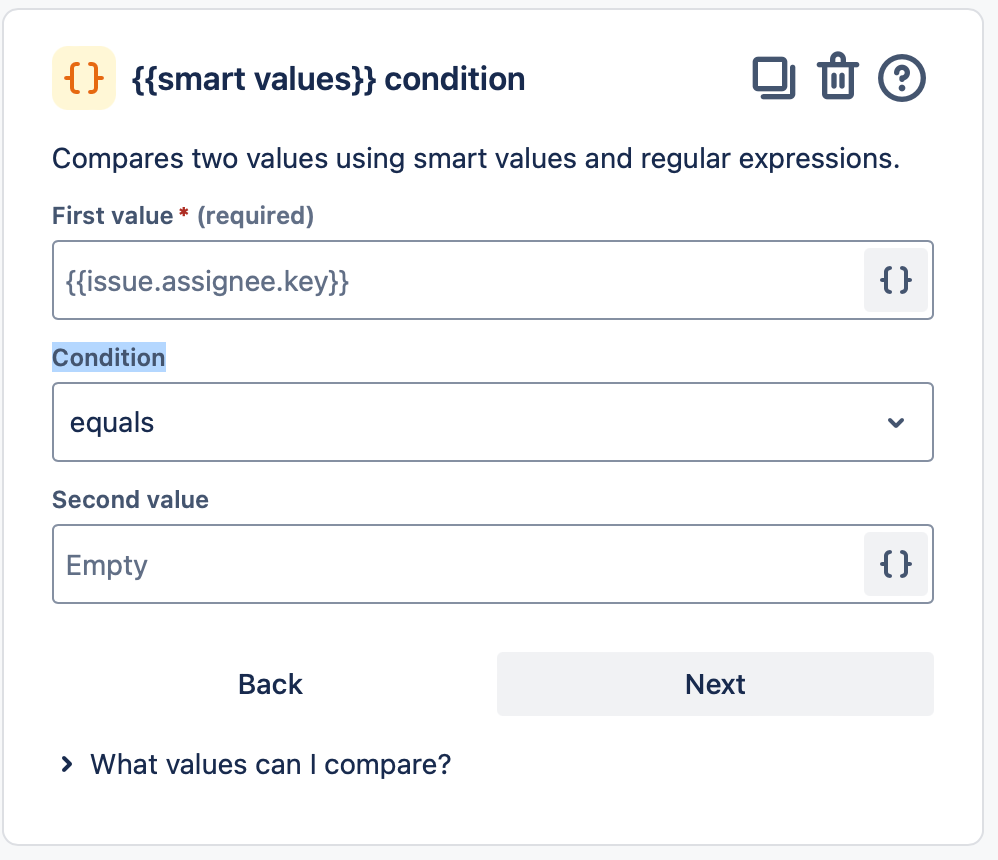Click the orange curly braces condition icon
The width and height of the screenshot is (998, 860).
click(x=84, y=77)
